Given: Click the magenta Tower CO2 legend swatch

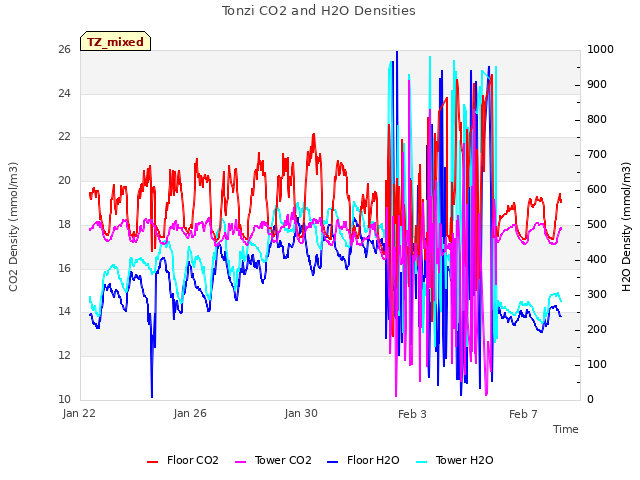Looking at the screenshot, I should (240, 462).
